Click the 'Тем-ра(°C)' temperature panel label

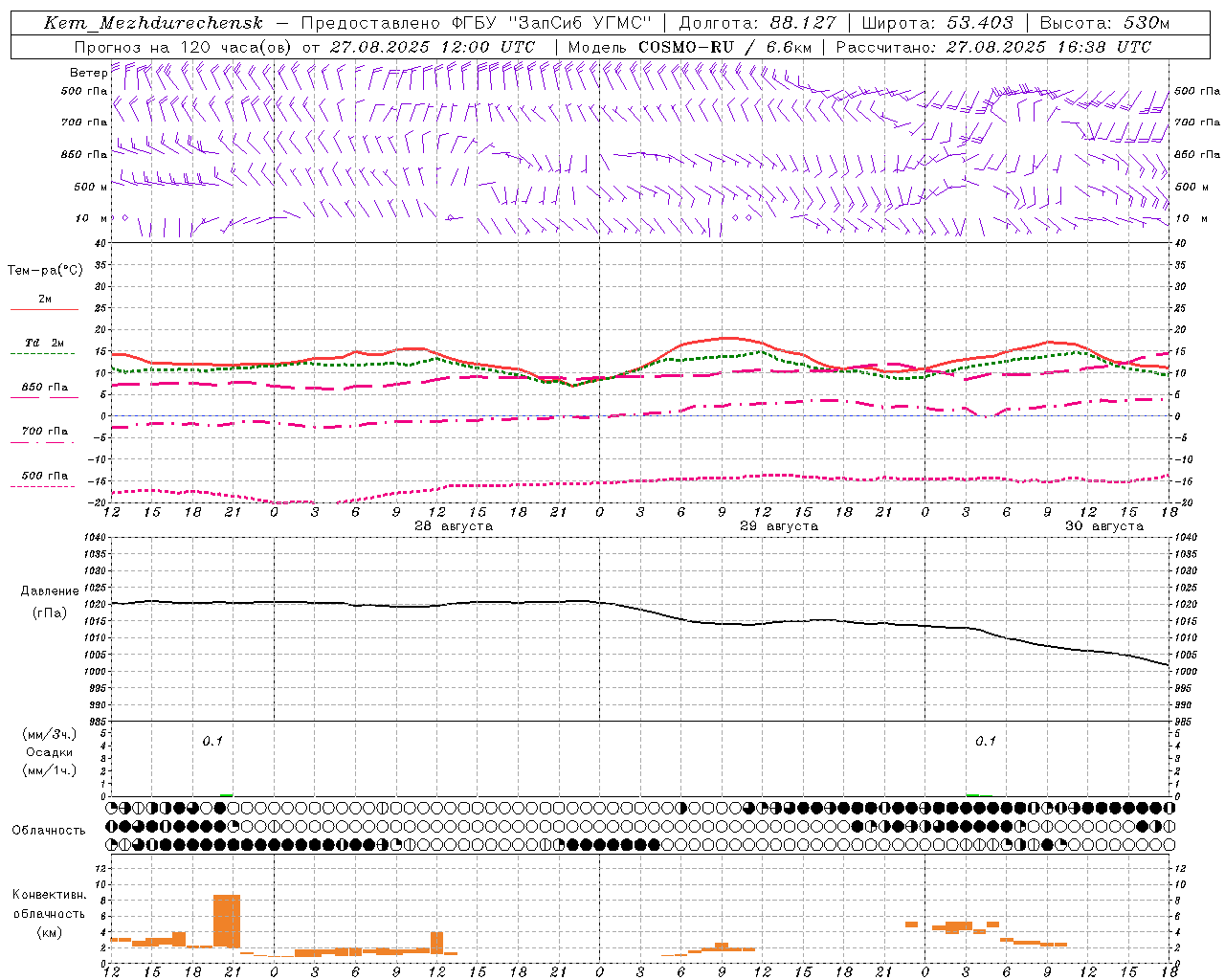click(45, 270)
